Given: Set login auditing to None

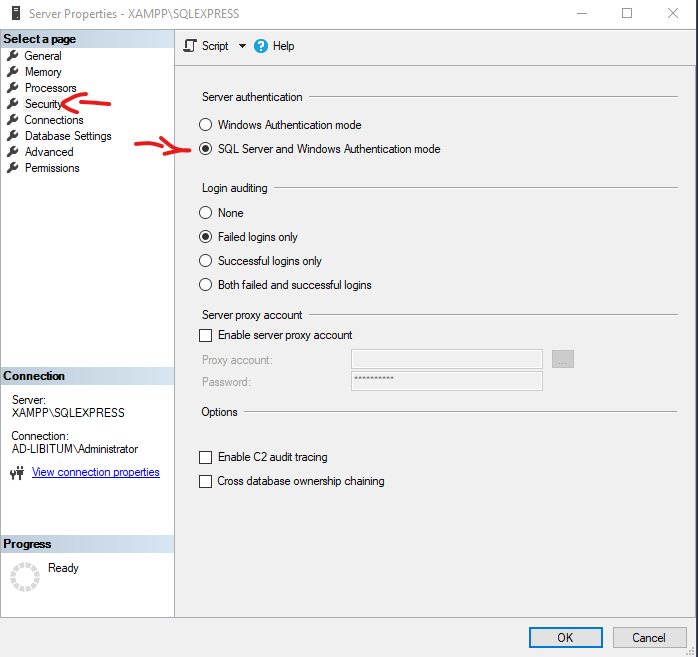Looking at the screenshot, I should pyautogui.click(x=206, y=213).
